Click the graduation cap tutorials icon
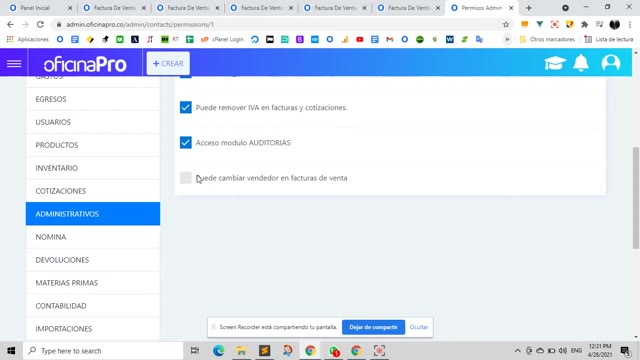640x360 pixels. tap(555, 63)
